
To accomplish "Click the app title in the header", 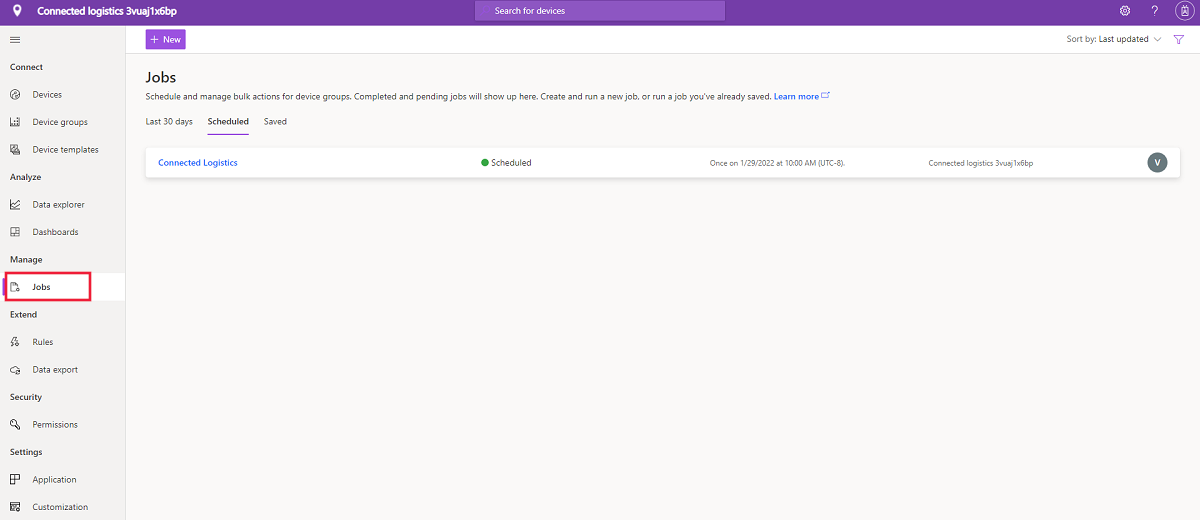I will click(107, 11).
